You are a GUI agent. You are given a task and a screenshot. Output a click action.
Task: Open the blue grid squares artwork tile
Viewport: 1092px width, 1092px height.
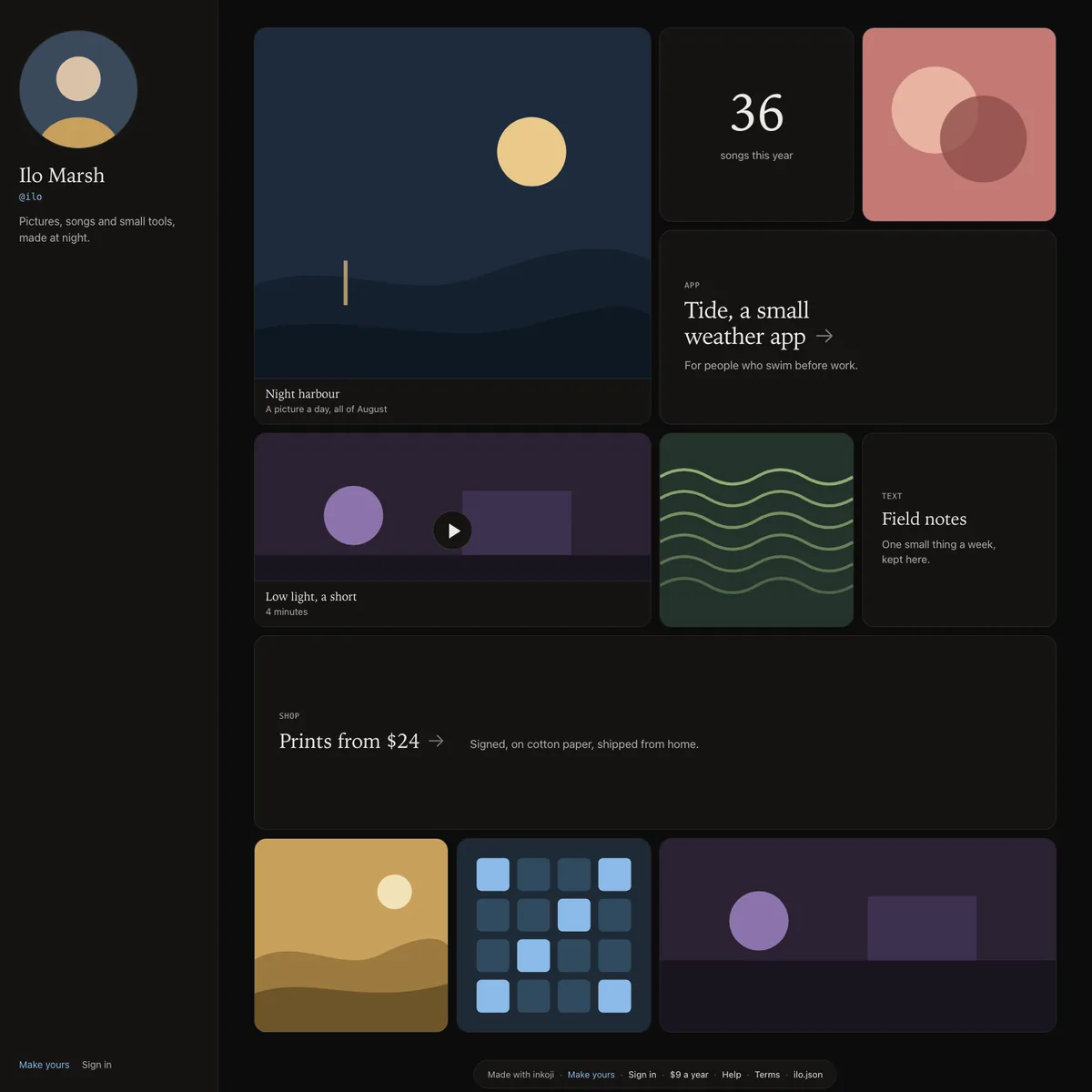pos(553,935)
